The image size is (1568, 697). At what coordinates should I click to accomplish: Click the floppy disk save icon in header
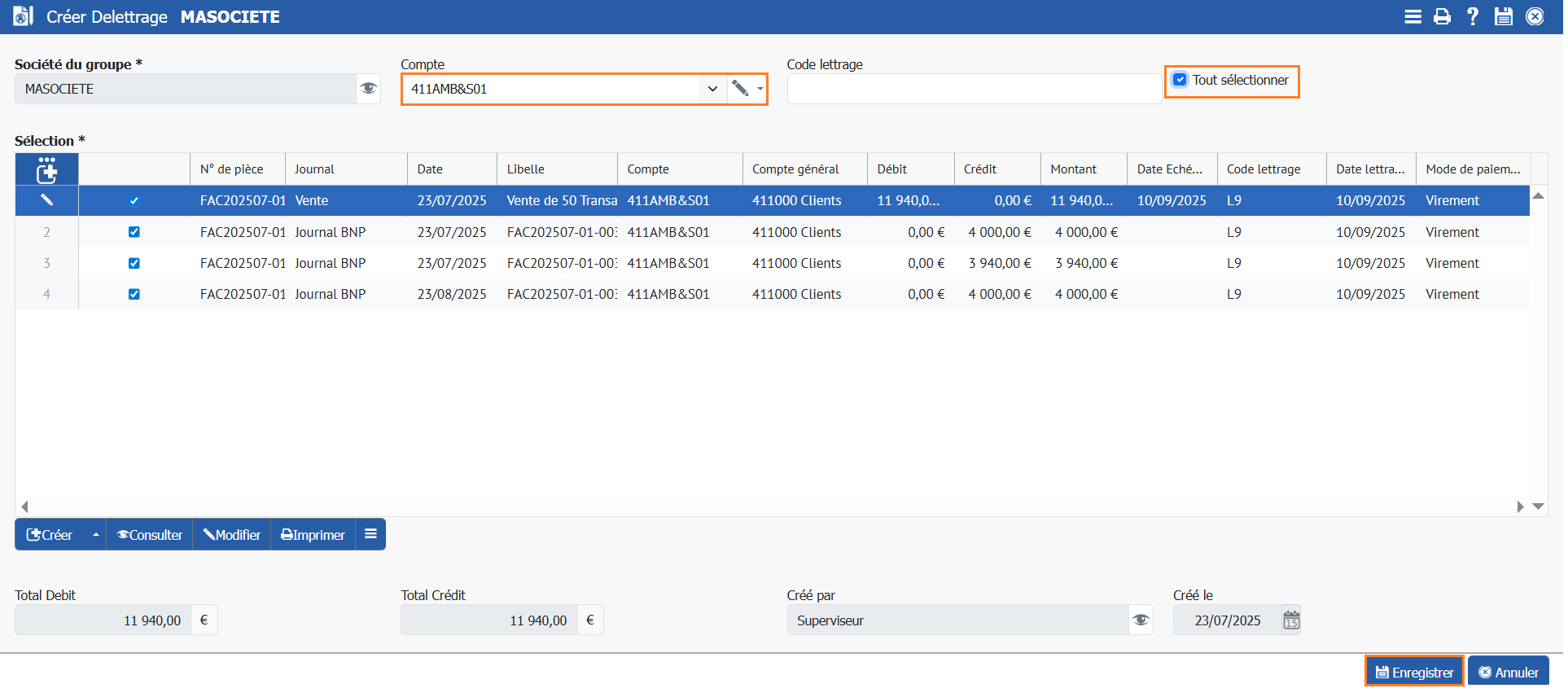tap(1503, 16)
